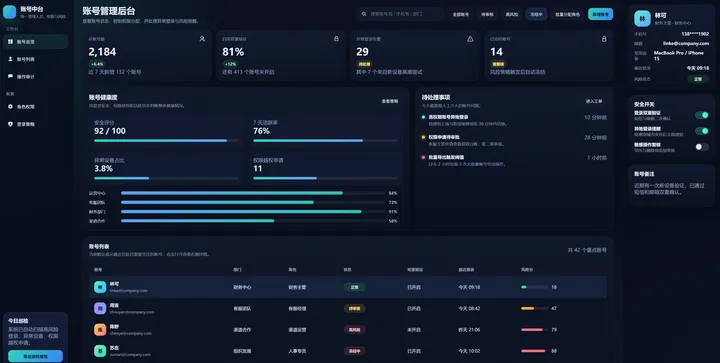Click the +12% badge on 81% card
Viewport: 720px width, 363px height.
230,64
